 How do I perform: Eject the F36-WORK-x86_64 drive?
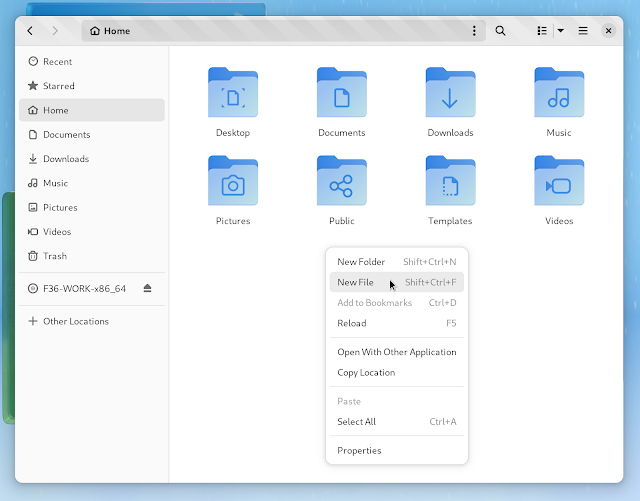(147, 289)
